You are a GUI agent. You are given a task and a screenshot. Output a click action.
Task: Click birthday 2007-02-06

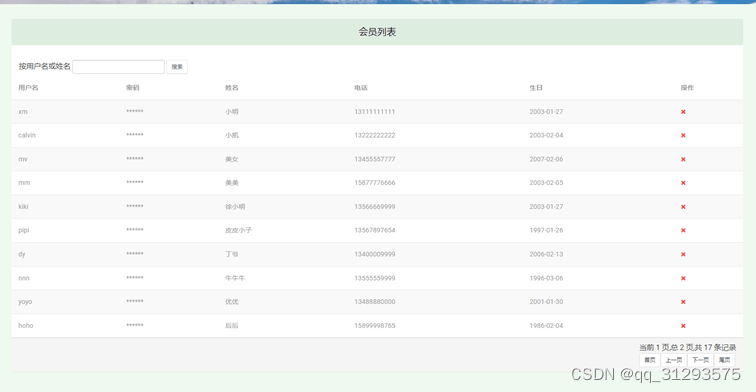tap(546, 159)
